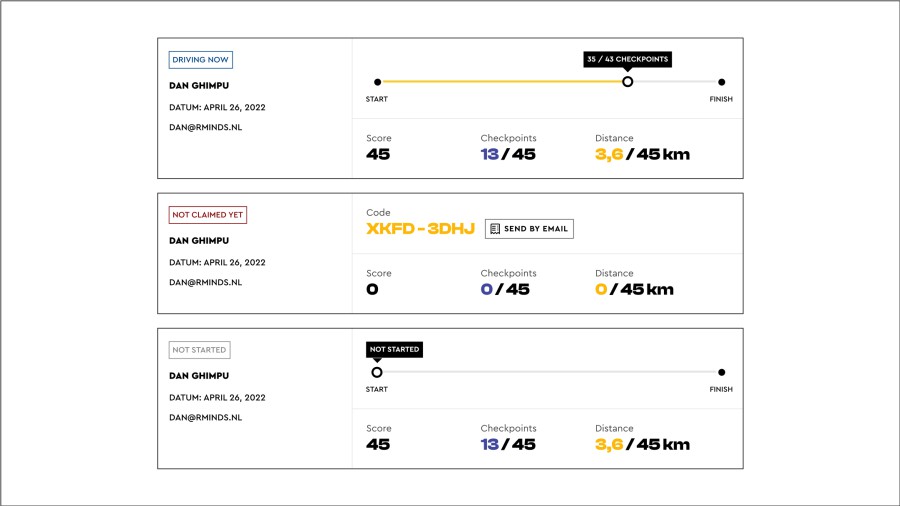Click the name DAN GHIMPU in the Not Claimed Yet card
Image resolution: width=900 pixels, height=506 pixels.
(199, 241)
